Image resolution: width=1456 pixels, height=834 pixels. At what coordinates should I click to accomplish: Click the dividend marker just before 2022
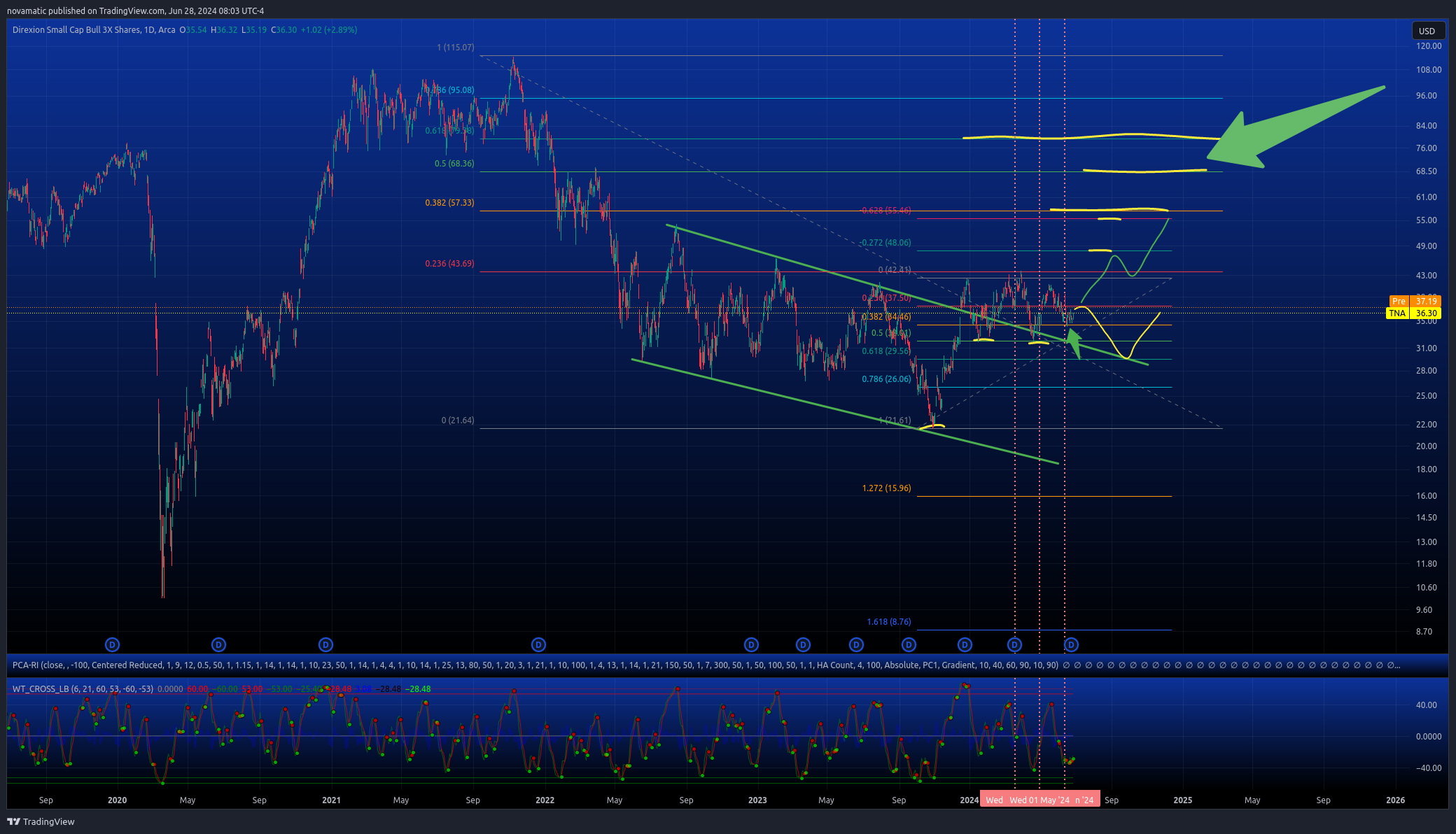point(538,644)
